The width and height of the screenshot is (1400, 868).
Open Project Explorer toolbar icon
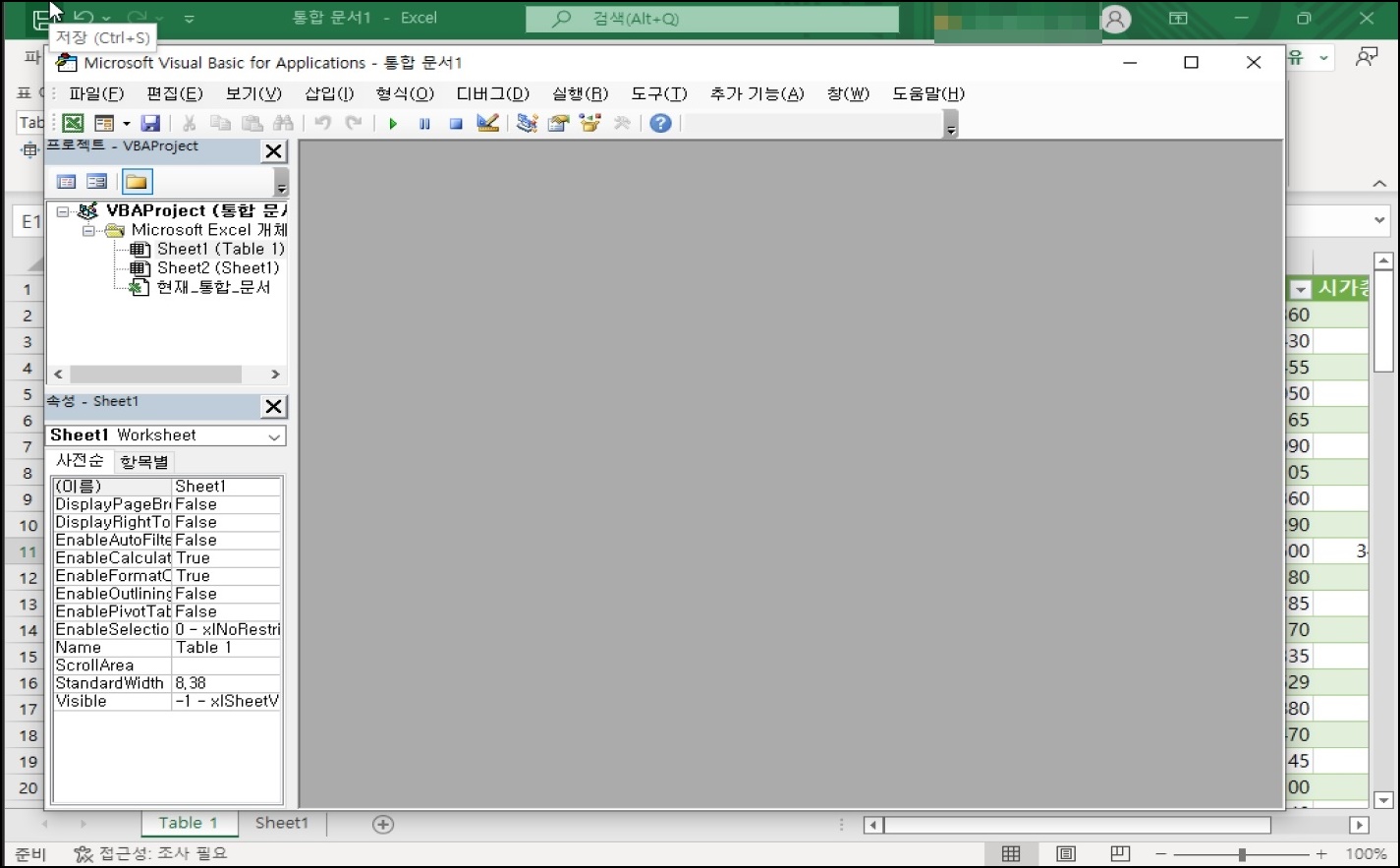coord(528,123)
